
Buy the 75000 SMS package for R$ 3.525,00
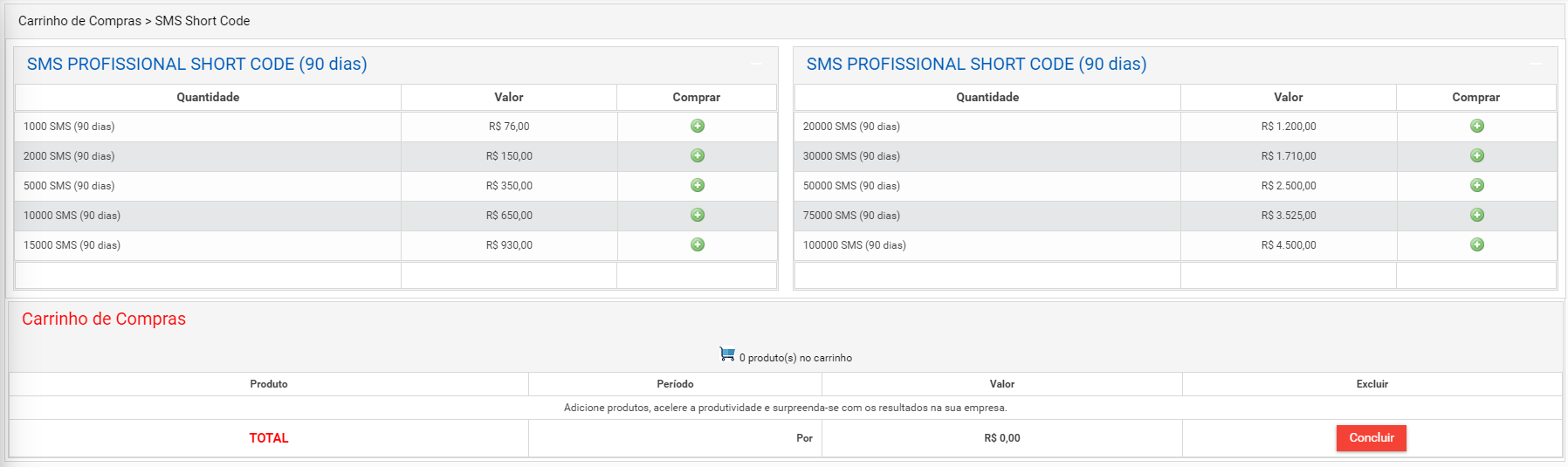1477,215
